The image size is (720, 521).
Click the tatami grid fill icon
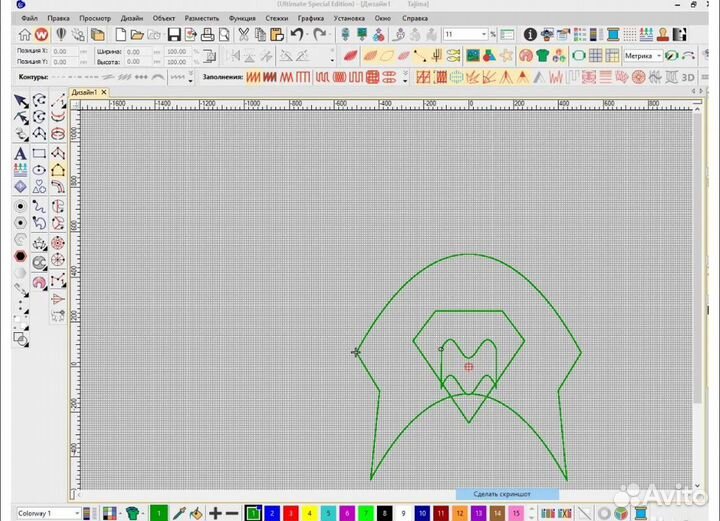(372, 77)
